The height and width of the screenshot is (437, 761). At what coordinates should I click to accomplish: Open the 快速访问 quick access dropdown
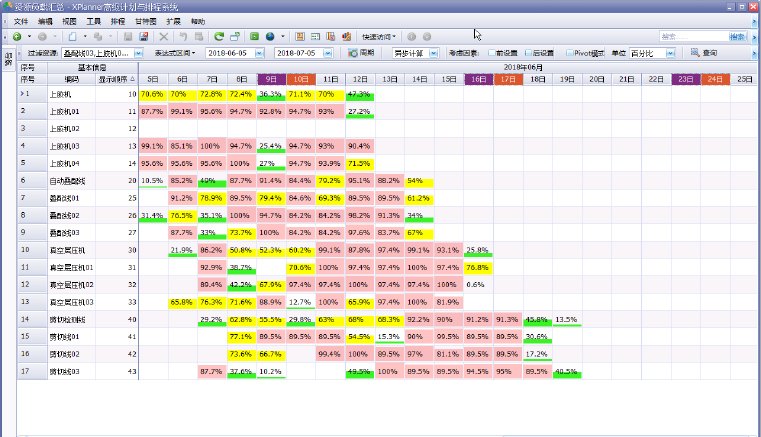pos(379,36)
